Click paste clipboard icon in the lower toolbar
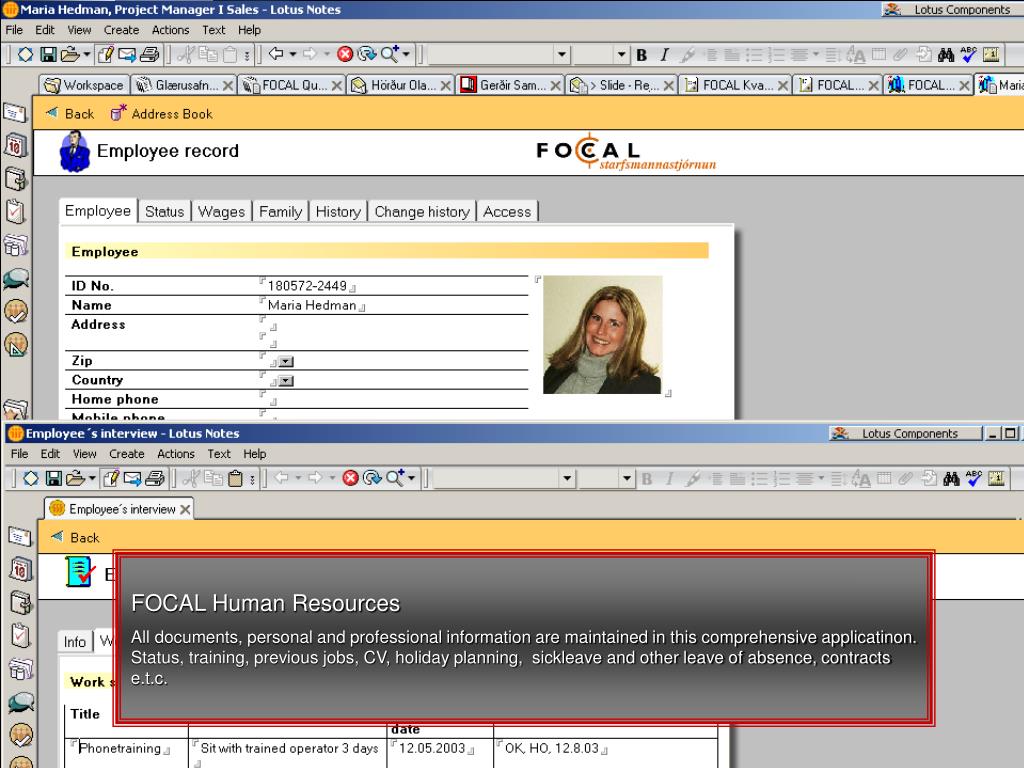This screenshot has width=1024, height=768. [235, 479]
